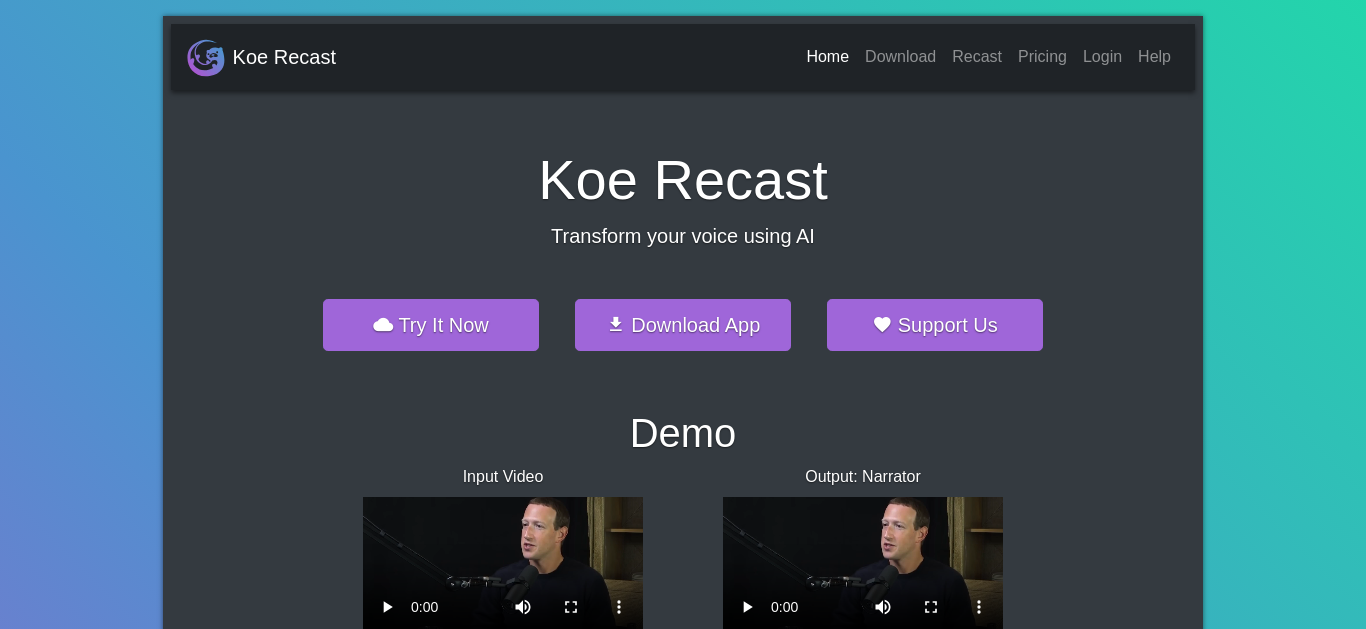Image resolution: width=1366 pixels, height=629 pixels.
Task: View the Pricing page
Action: tap(1042, 57)
